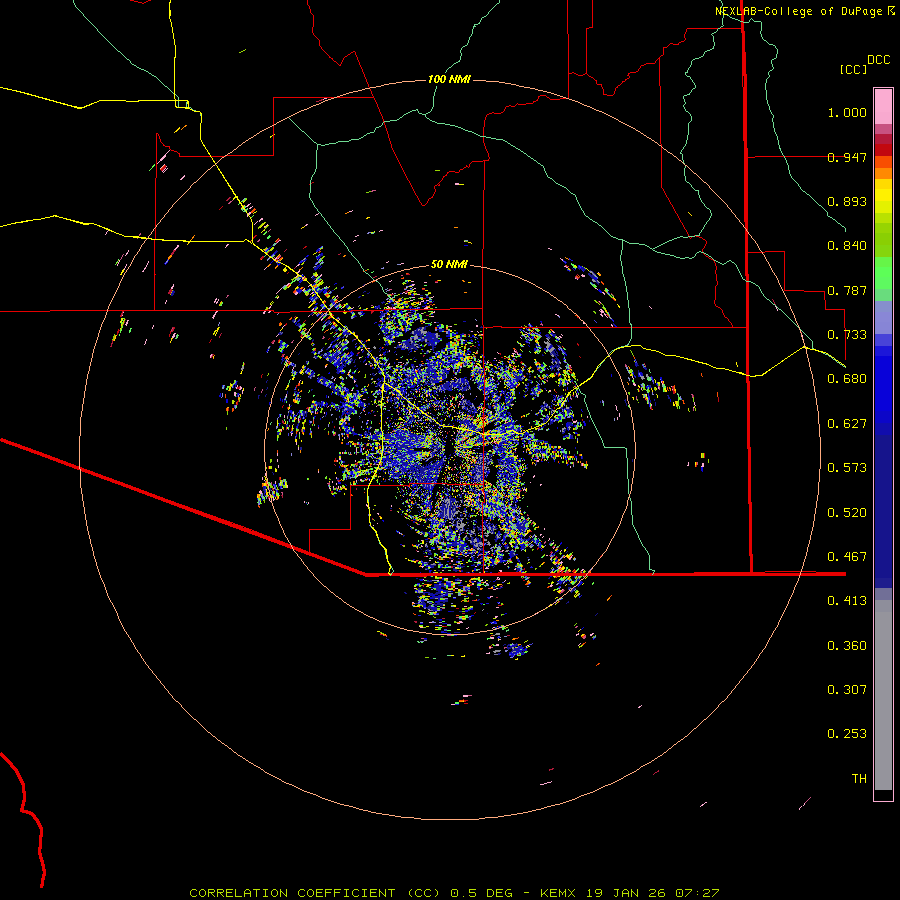The image size is (900, 900).
Task: Click the 0.253 color scale value
Action: (847, 734)
